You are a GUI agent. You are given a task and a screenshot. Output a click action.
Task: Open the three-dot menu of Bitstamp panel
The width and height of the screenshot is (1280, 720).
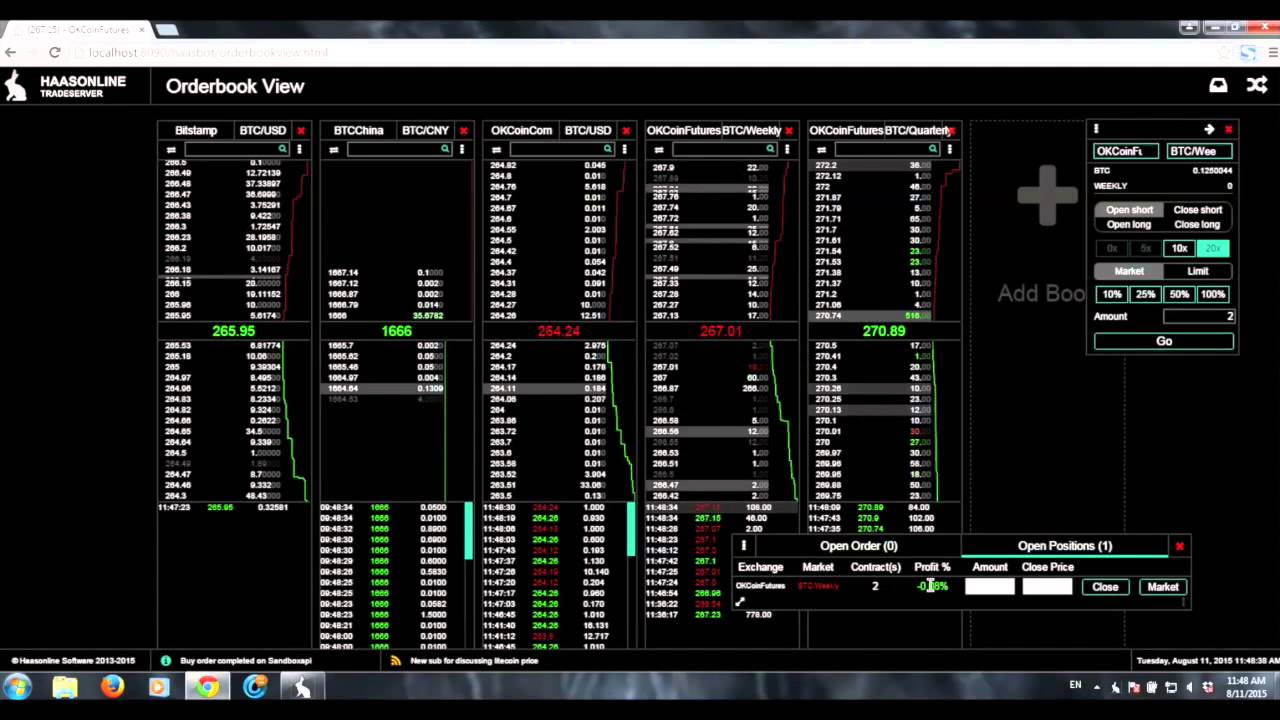pos(299,149)
